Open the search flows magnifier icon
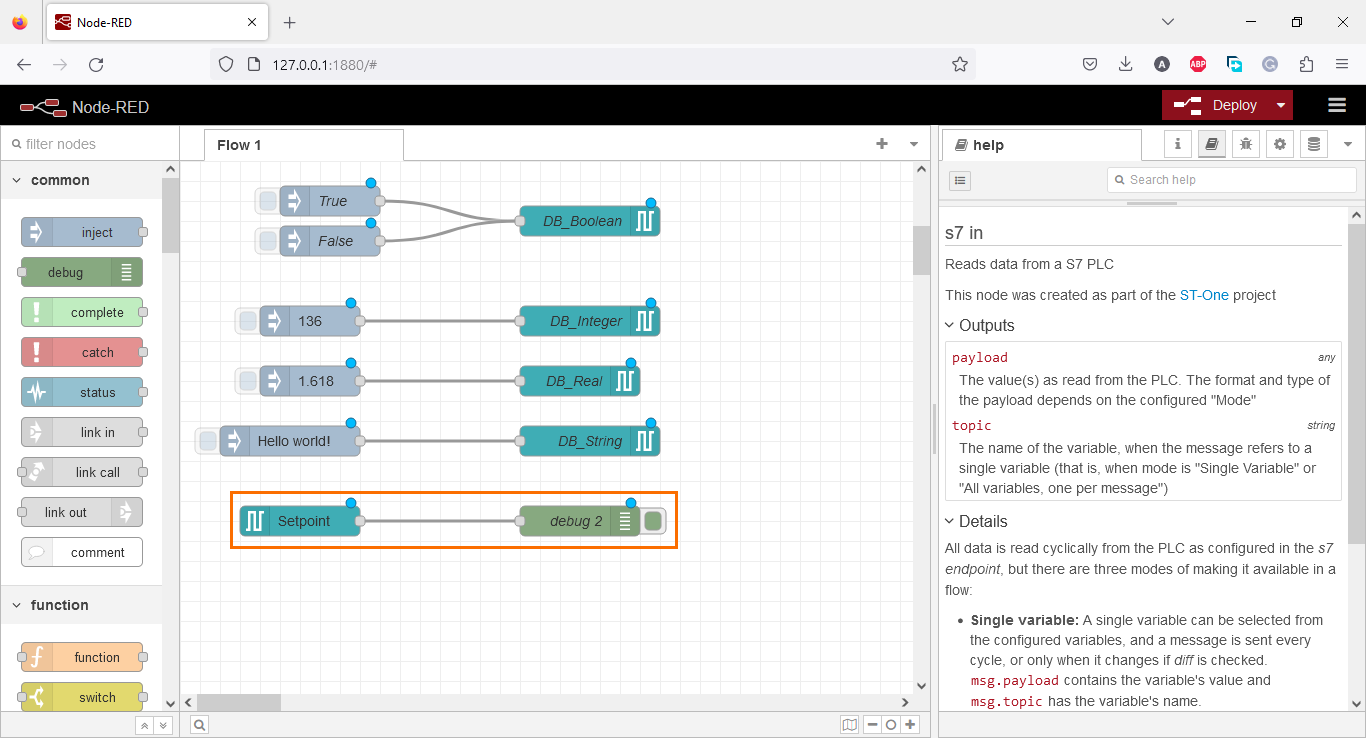Screen dimensions: 1366x738 pos(199,725)
